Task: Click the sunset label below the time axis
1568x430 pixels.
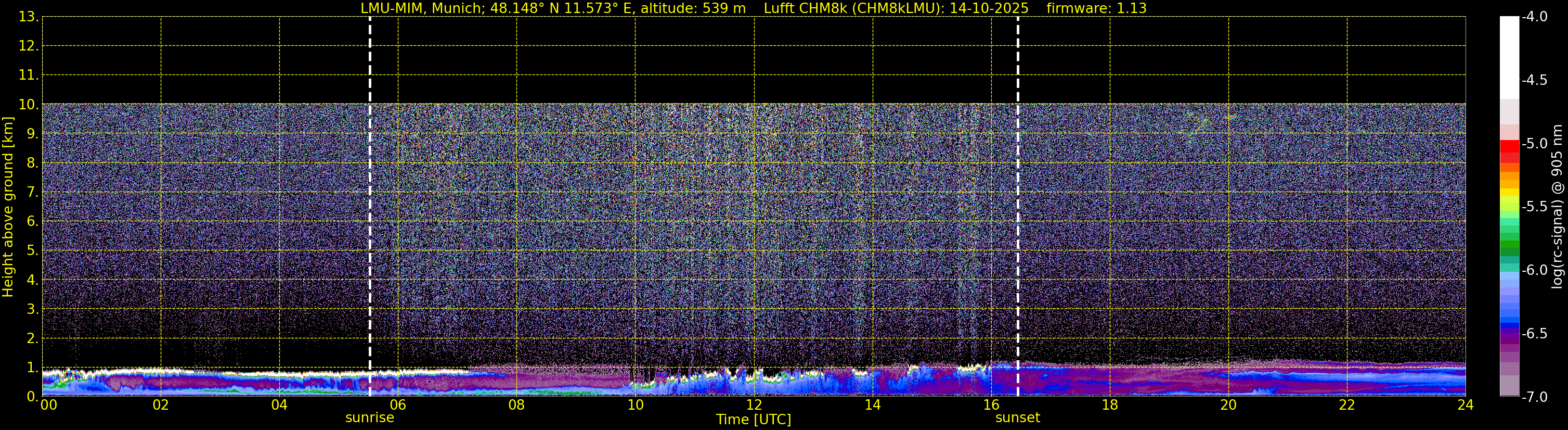Action: point(1017,418)
